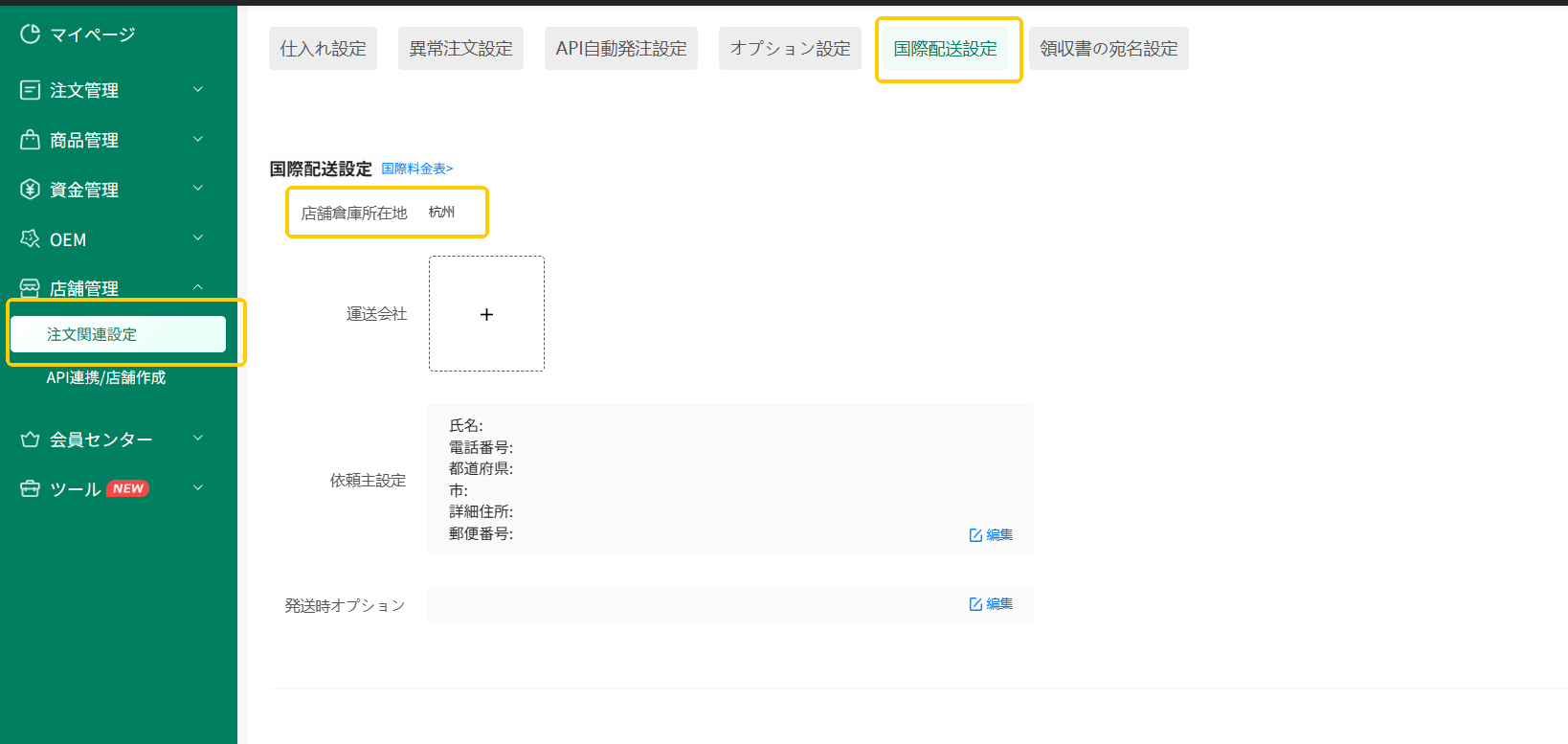1568x744 pixels.
Task: Open API連携/店舗作成 in the sidebar
Action: pos(106,378)
